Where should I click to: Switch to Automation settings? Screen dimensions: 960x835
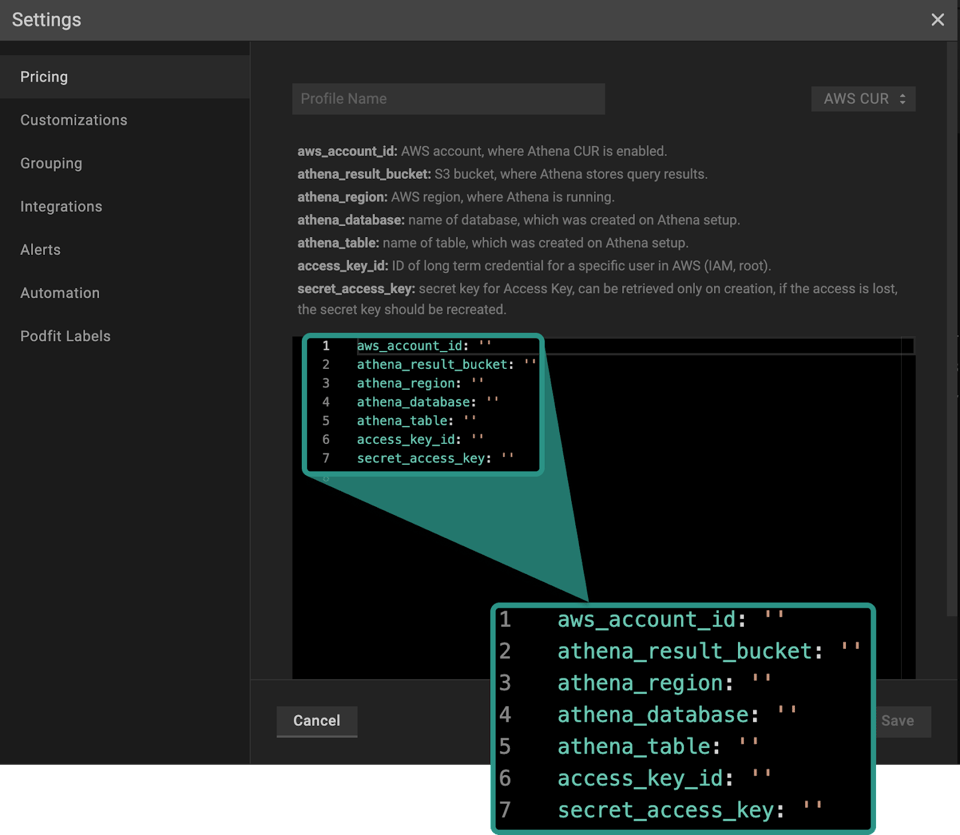[x=125, y=293]
